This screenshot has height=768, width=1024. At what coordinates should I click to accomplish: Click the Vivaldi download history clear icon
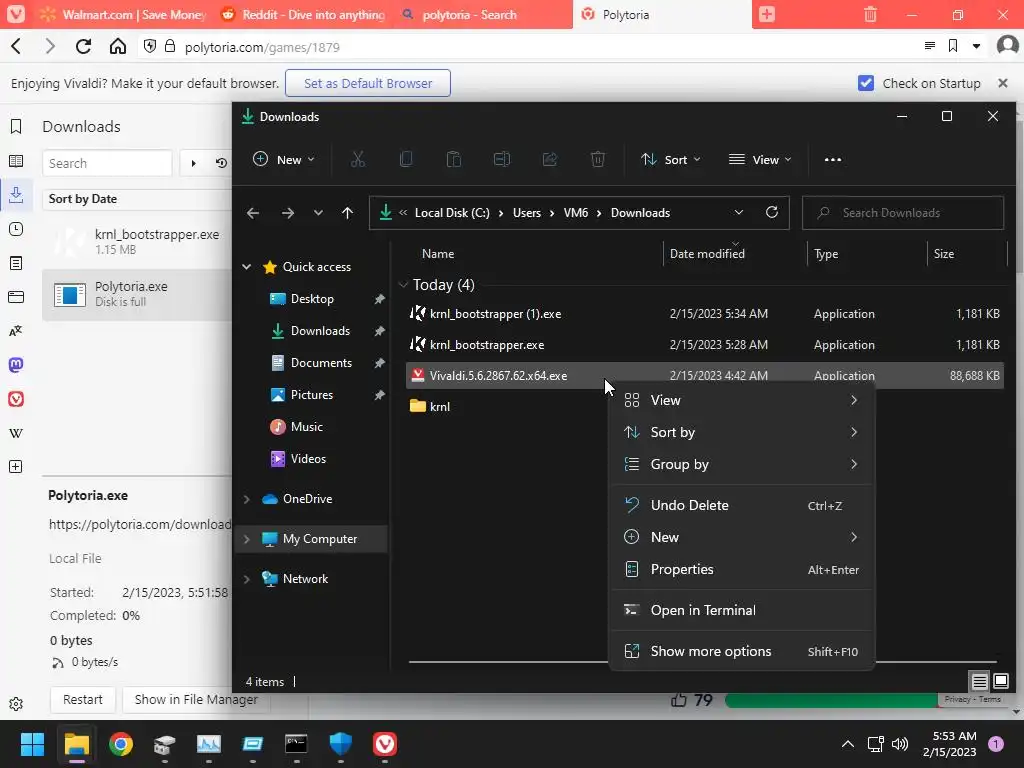coord(221,163)
